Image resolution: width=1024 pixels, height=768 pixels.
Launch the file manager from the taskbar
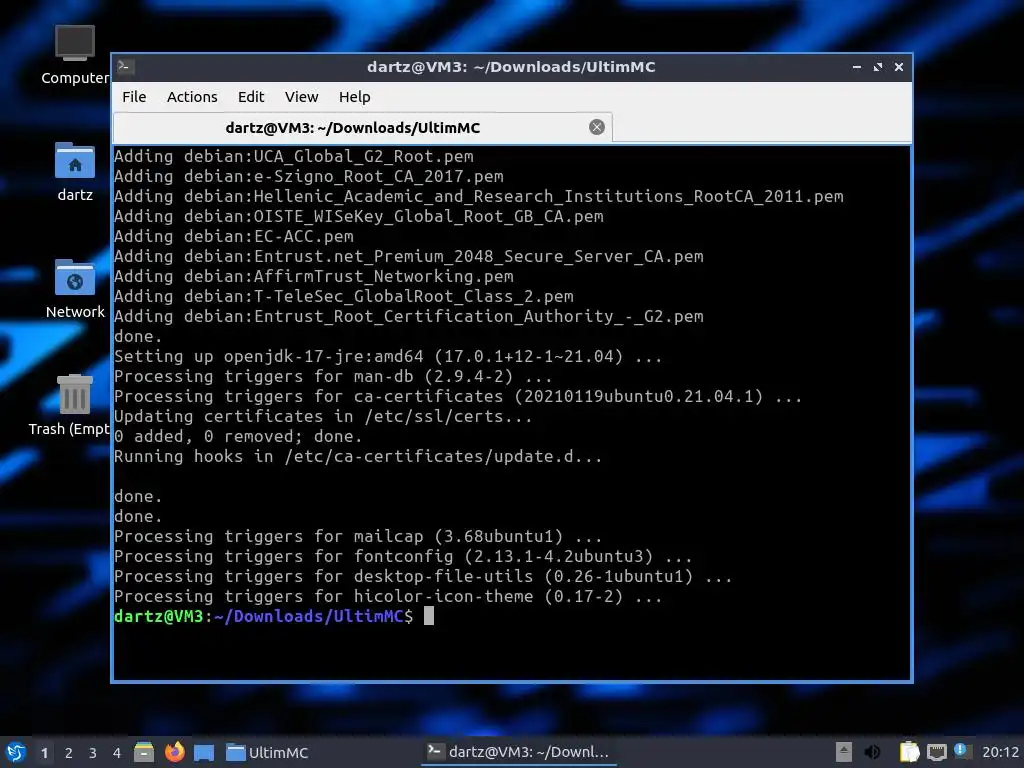click(x=144, y=752)
